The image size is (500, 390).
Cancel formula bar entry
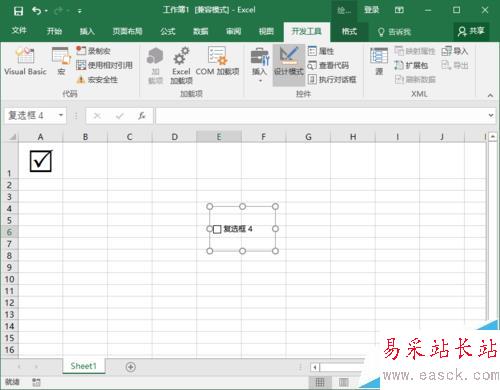point(97,116)
